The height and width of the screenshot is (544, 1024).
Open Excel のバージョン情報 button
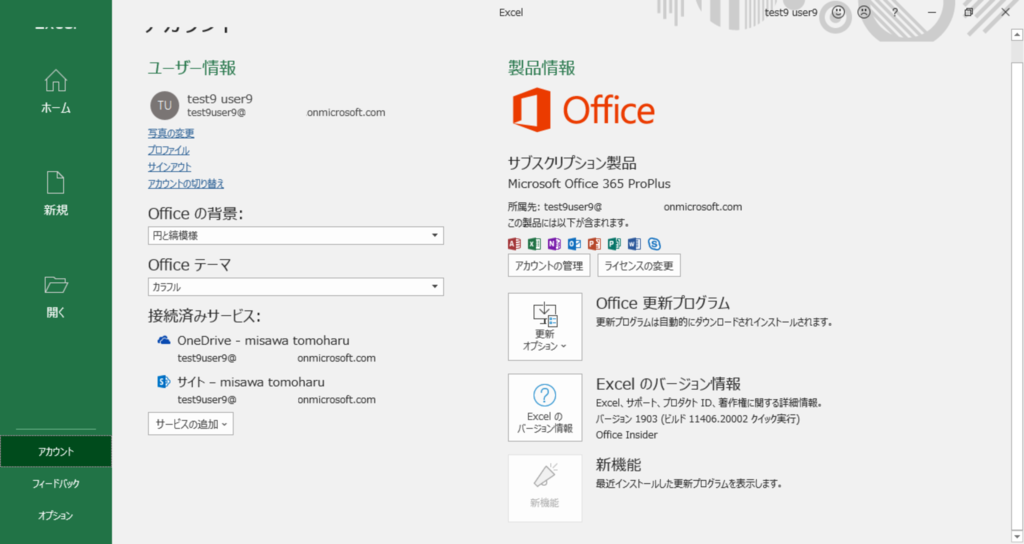pyautogui.click(x=545, y=408)
